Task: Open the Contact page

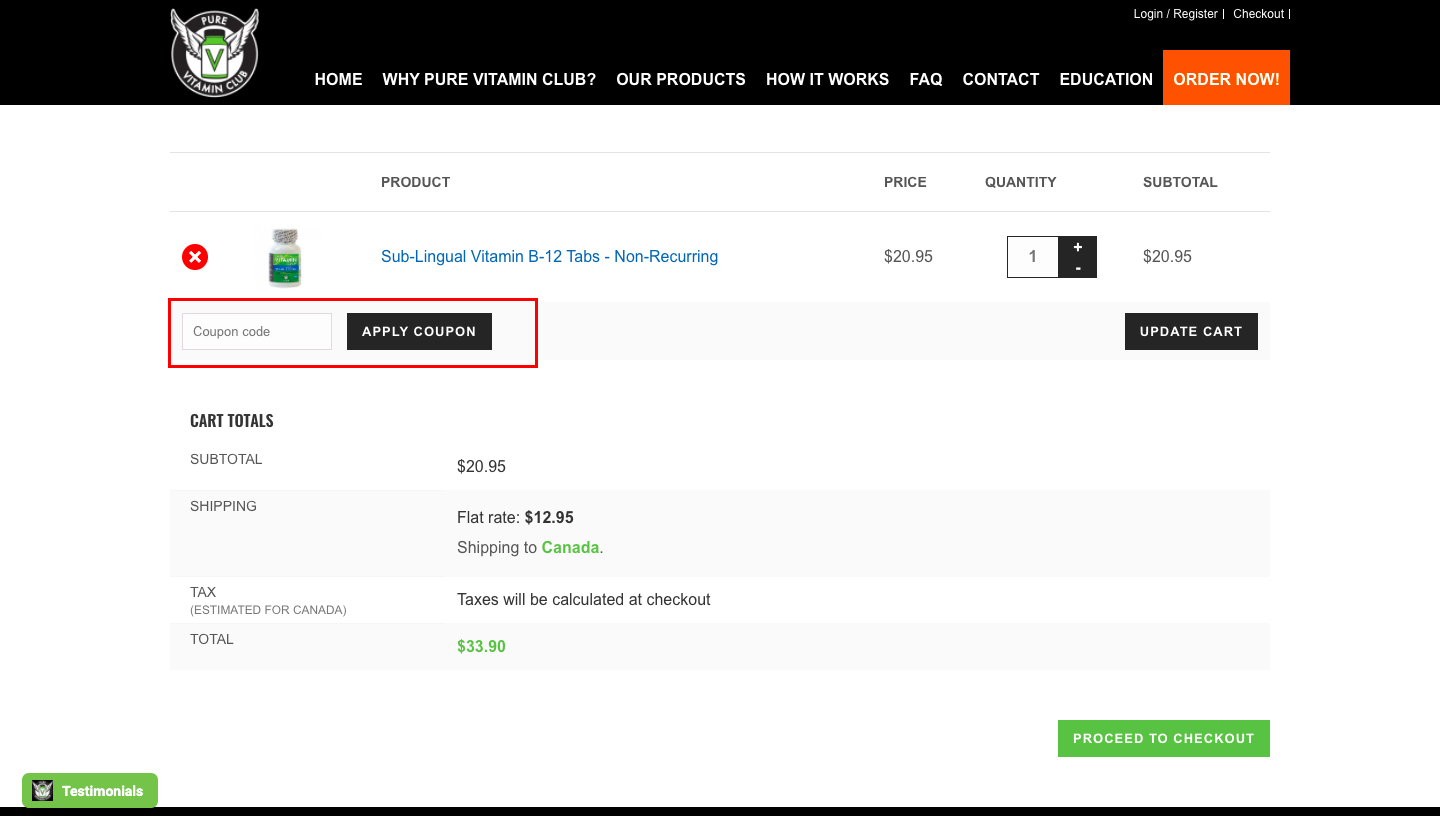Action: point(1001,79)
